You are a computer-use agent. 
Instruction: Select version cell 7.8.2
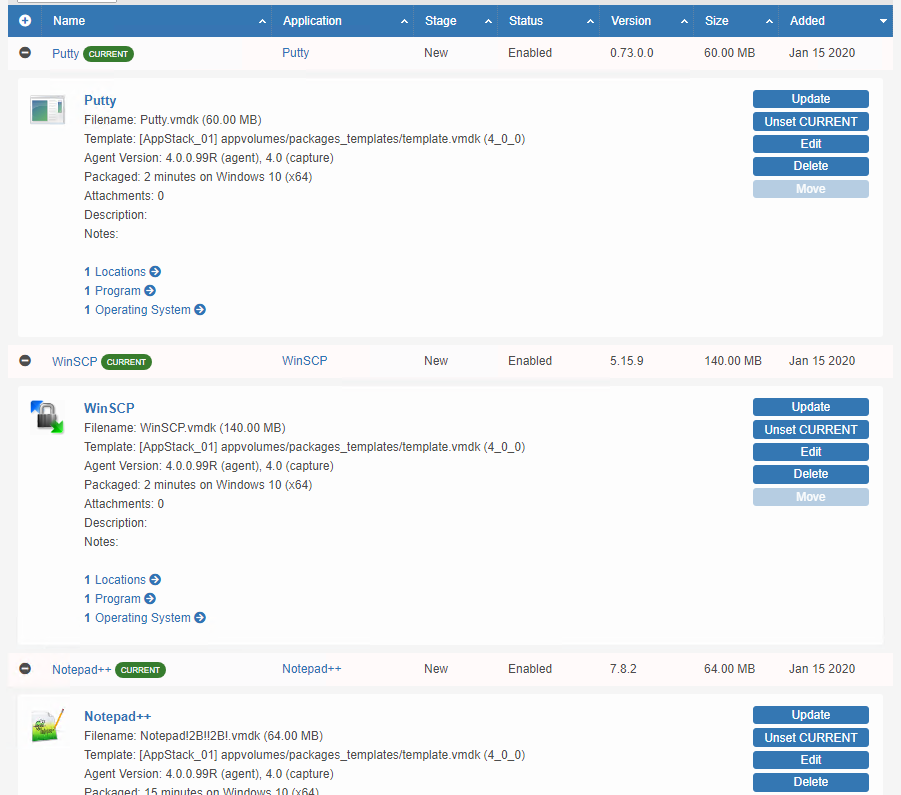tap(623, 669)
